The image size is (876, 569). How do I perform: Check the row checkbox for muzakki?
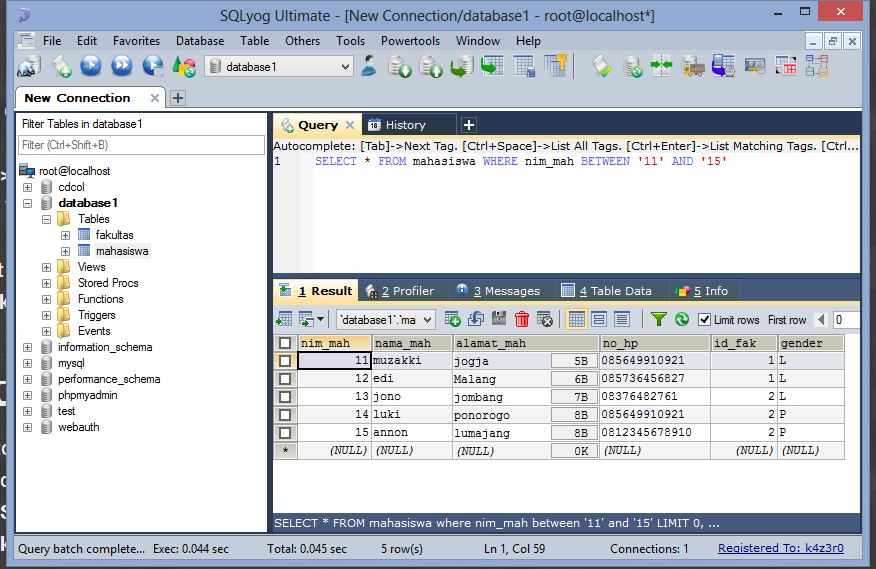click(285, 361)
